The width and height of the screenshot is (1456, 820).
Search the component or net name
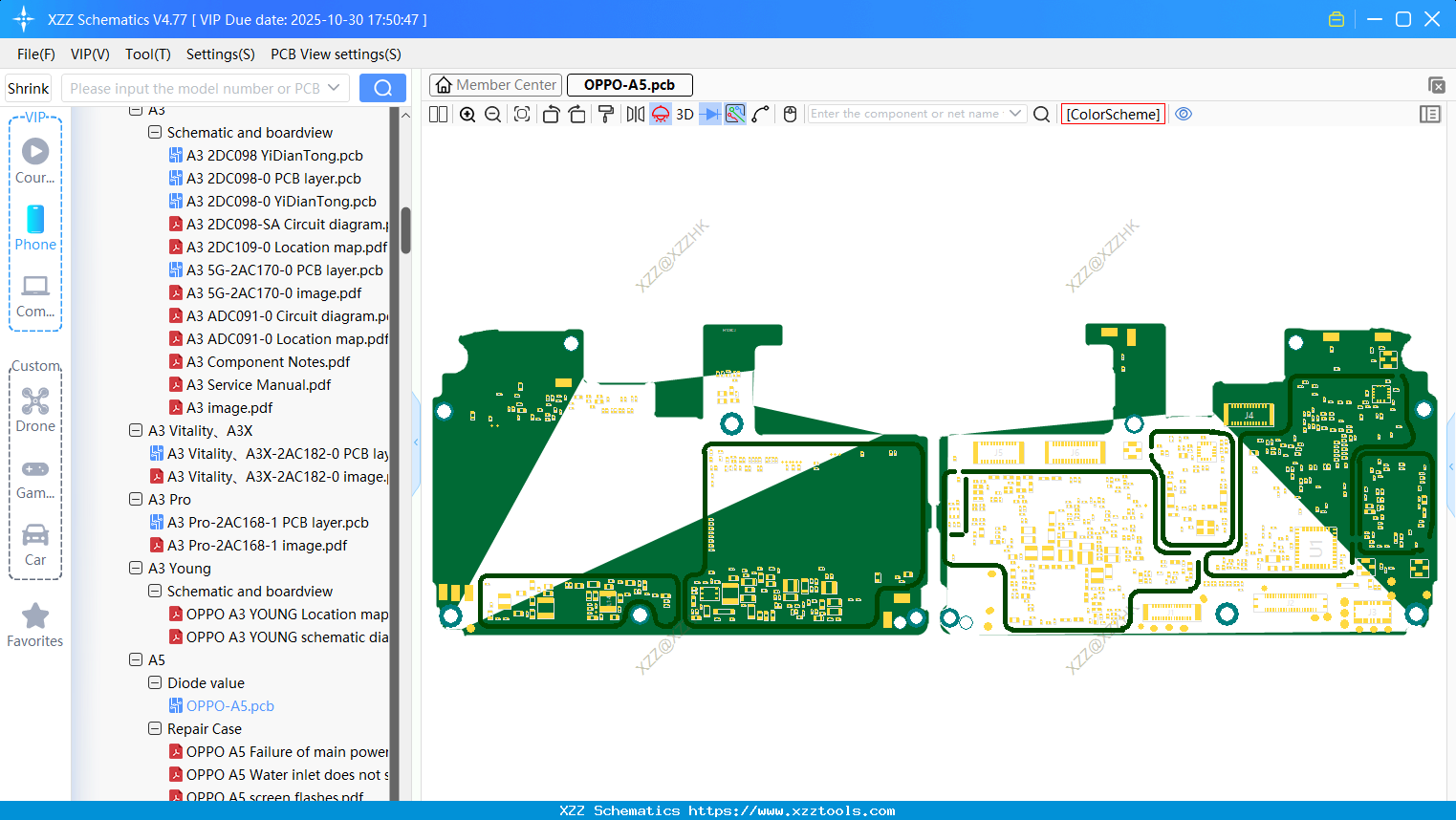[1042, 115]
